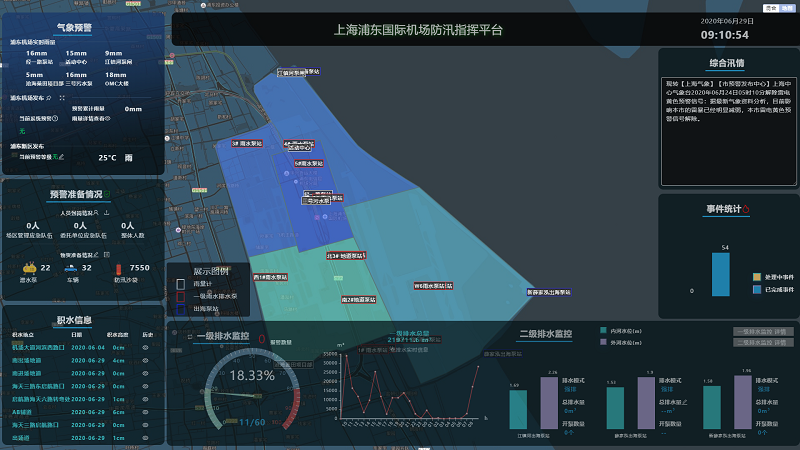This screenshot has width=800, height=450.
Task: Click the submersible pump icon
Action: (x=29, y=268)
